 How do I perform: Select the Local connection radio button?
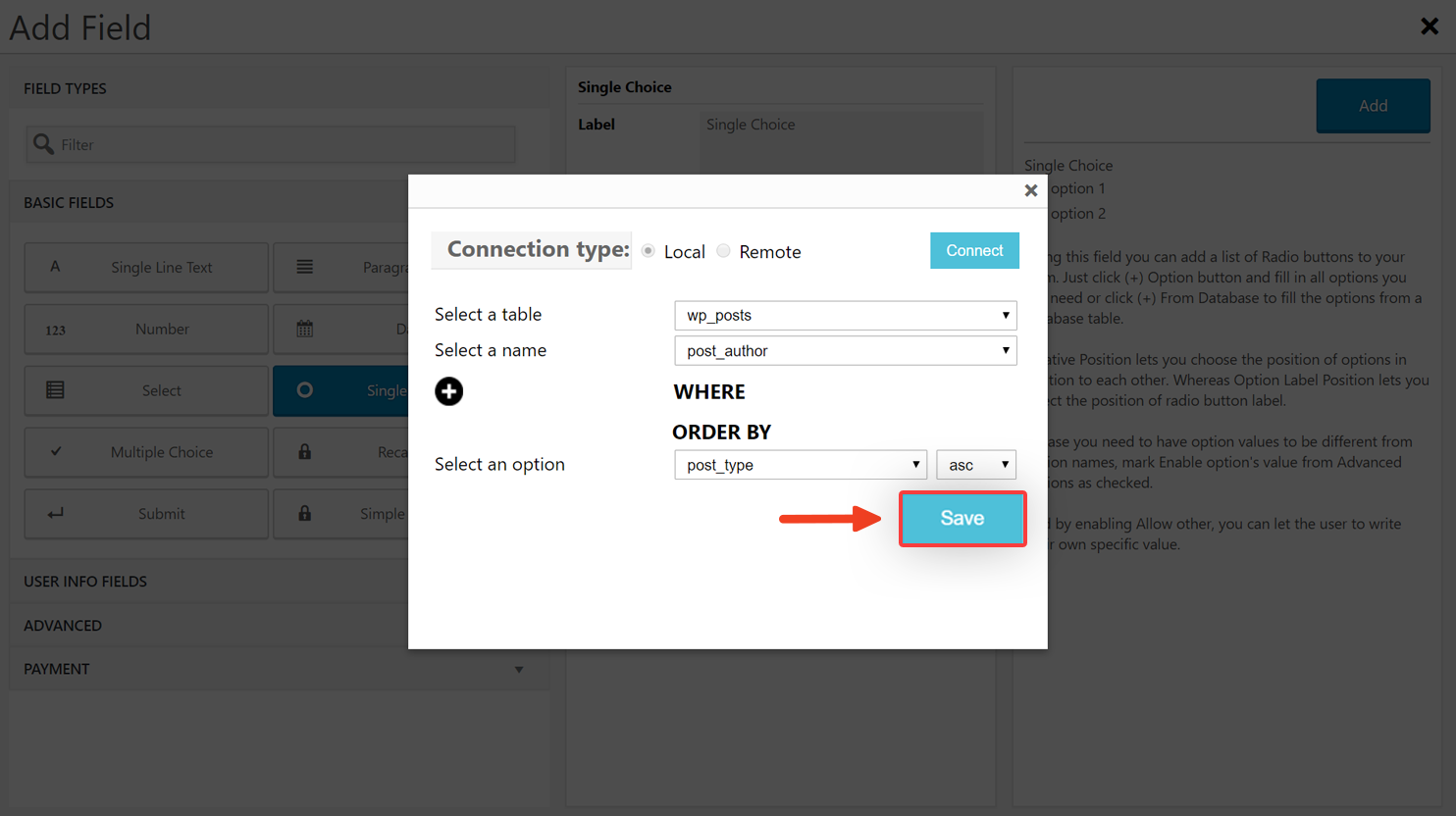(649, 251)
